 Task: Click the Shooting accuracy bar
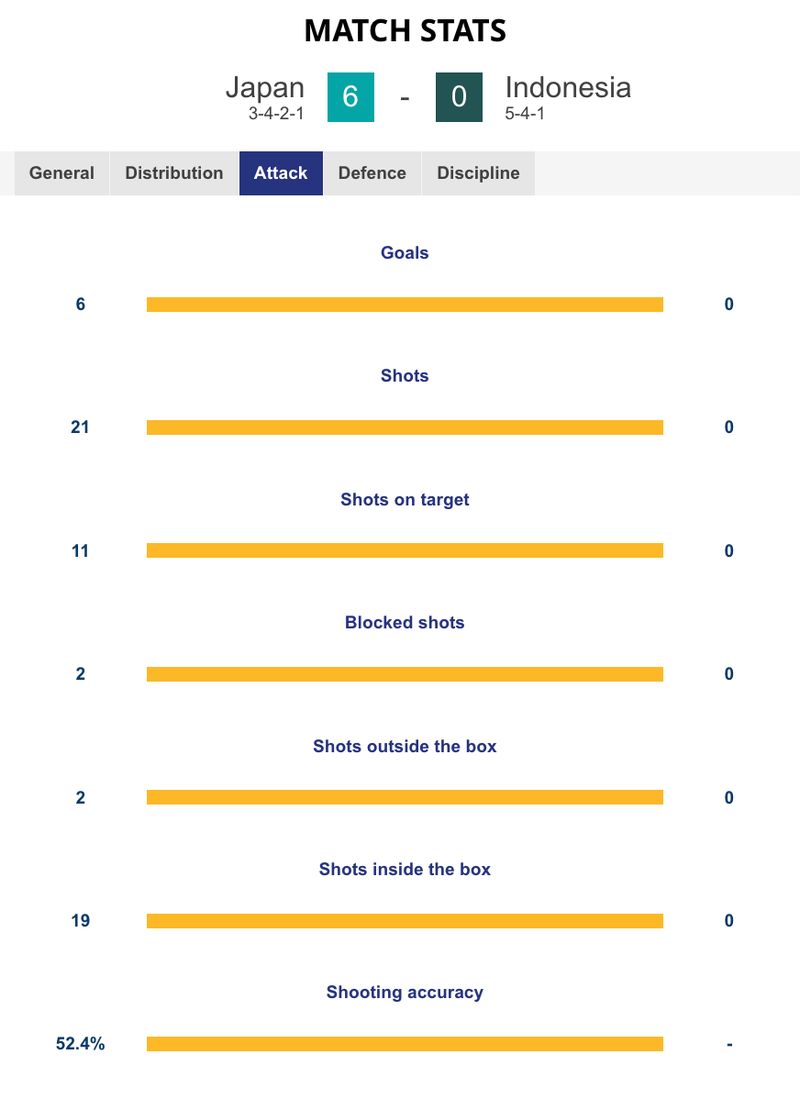[x=405, y=1044]
